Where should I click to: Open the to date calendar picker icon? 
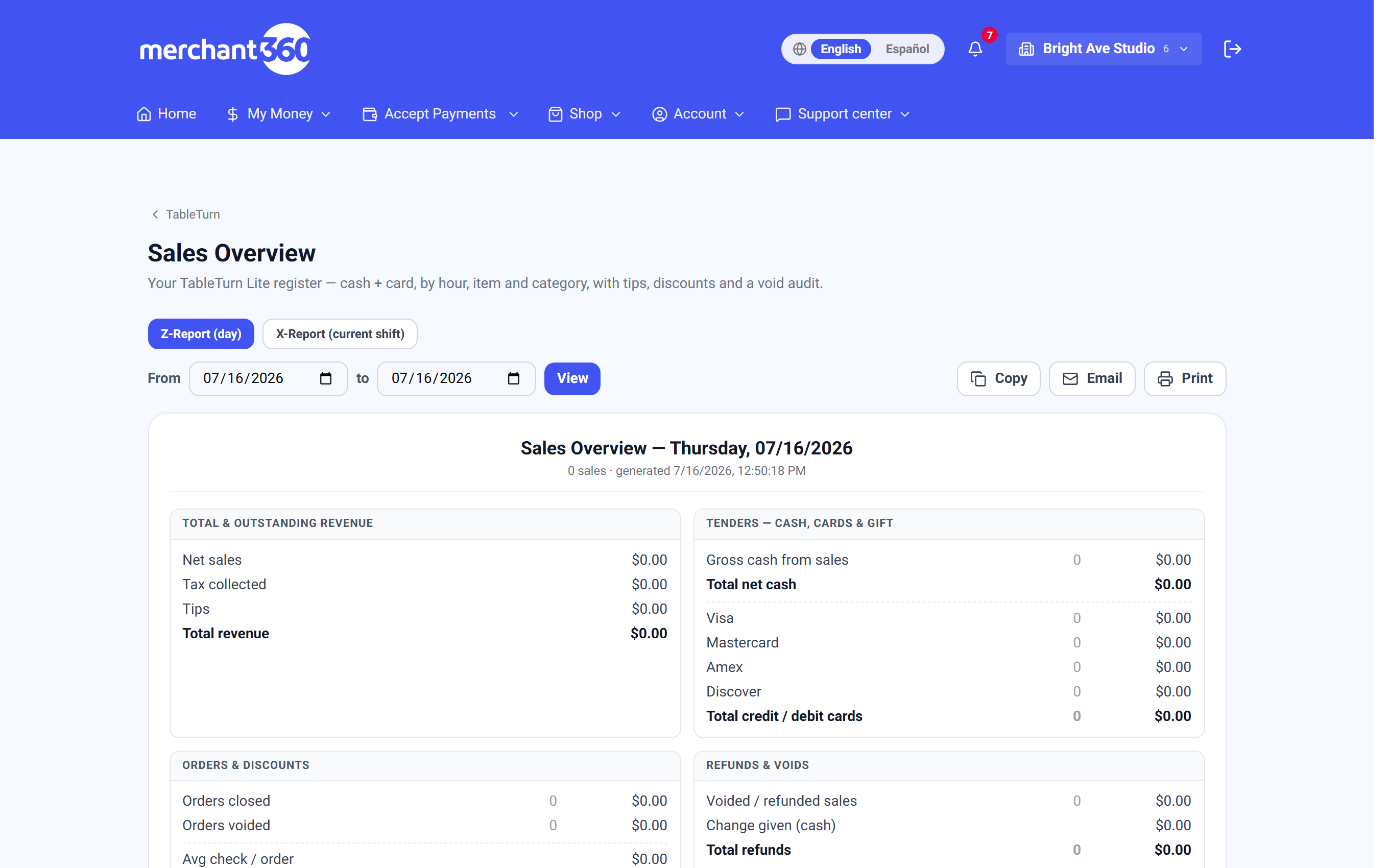coord(514,378)
